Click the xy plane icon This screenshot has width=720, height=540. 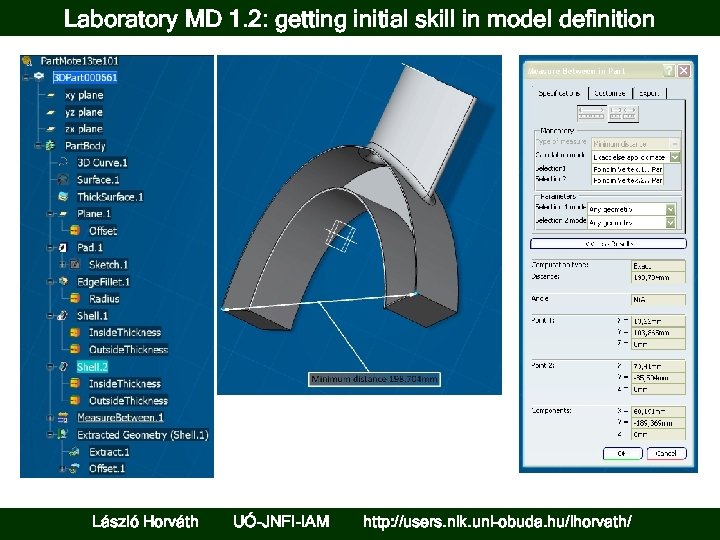[51, 96]
